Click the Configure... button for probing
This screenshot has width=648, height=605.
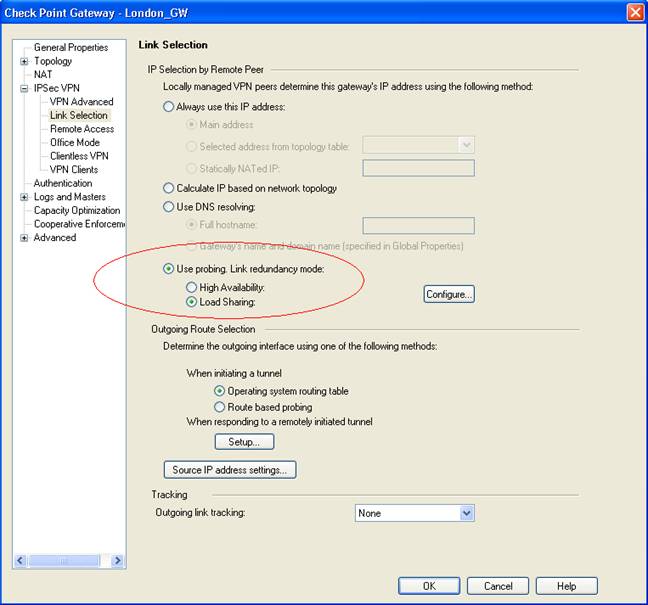click(449, 294)
